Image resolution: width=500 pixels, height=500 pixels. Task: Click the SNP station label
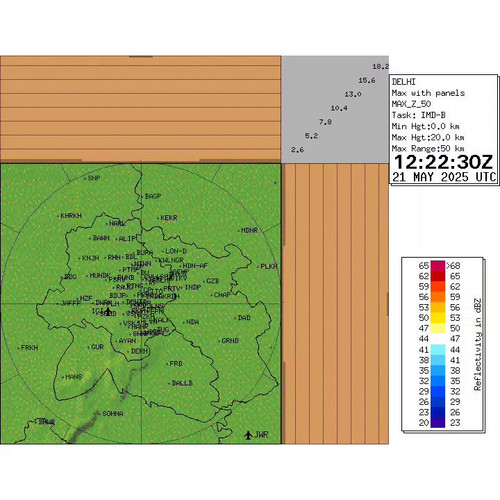(x=94, y=178)
